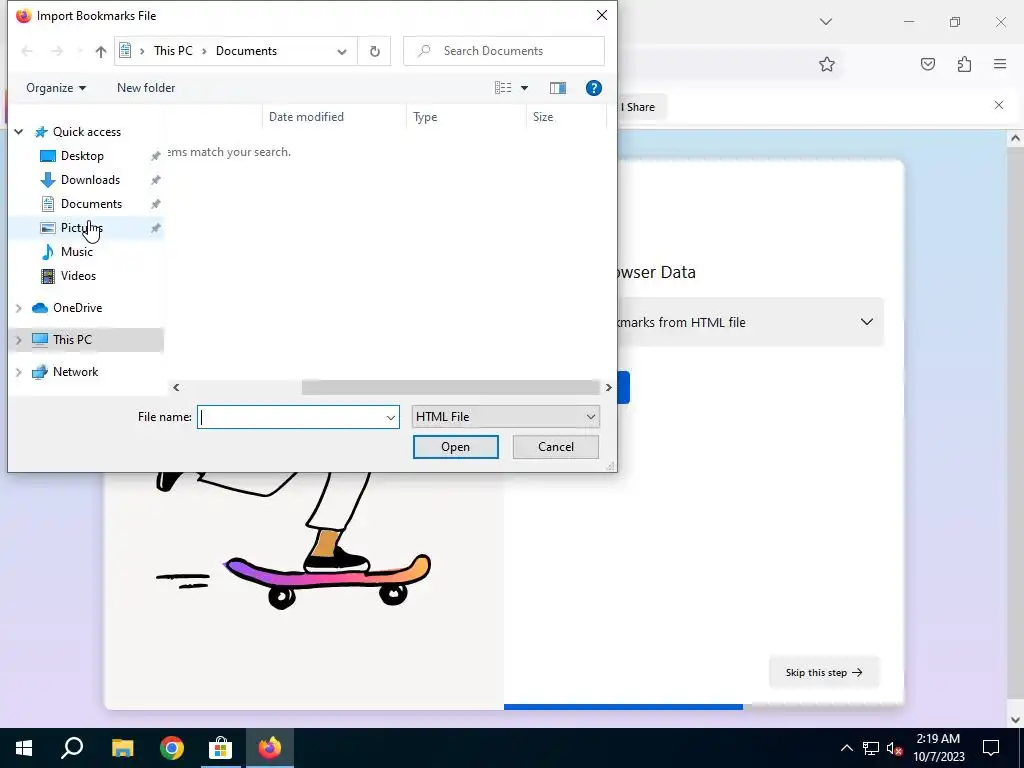Sort by Type column header
This screenshot has width=1024, height=768.
[466, 117]
